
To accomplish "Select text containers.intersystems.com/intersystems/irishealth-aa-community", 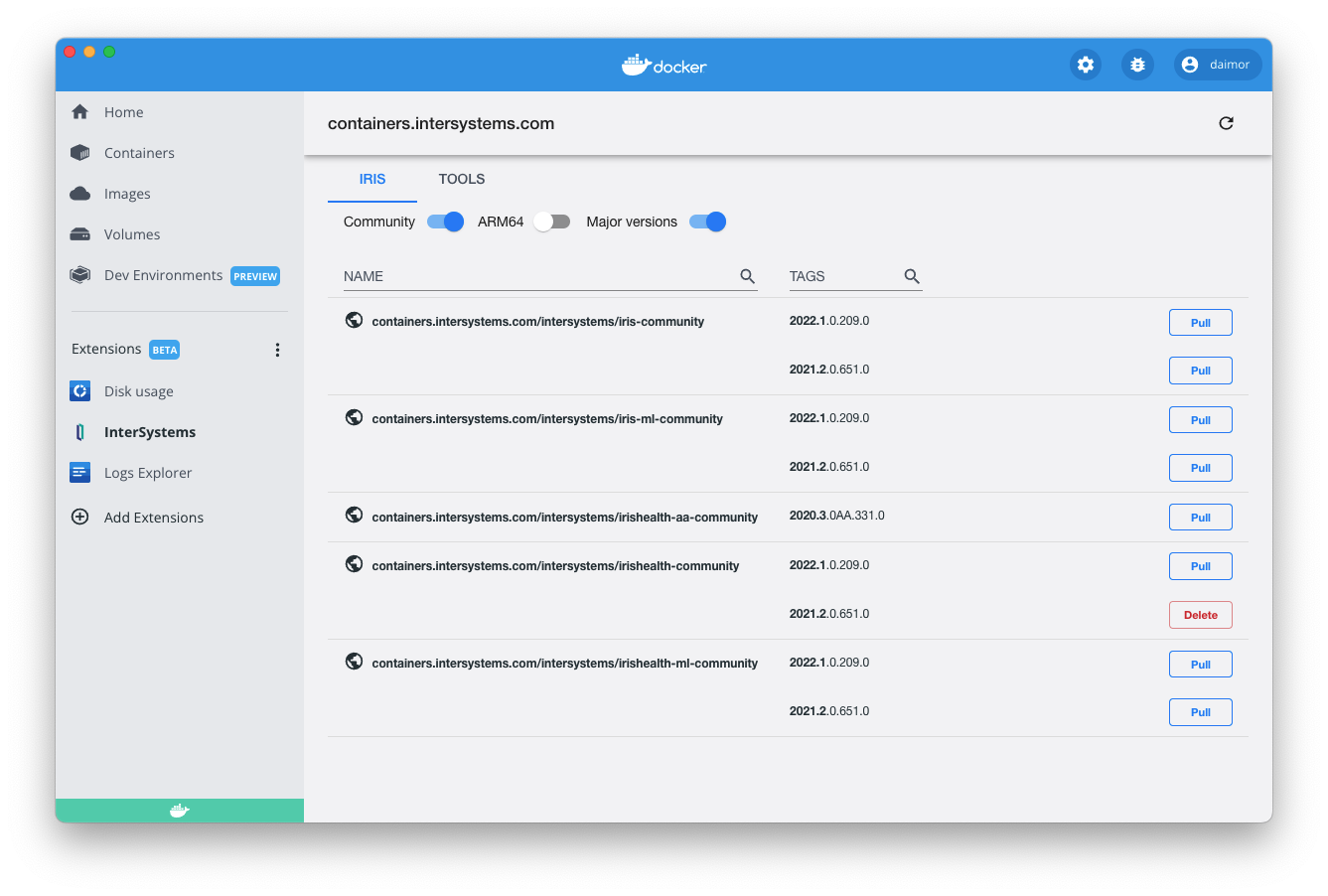I will 564,517.
